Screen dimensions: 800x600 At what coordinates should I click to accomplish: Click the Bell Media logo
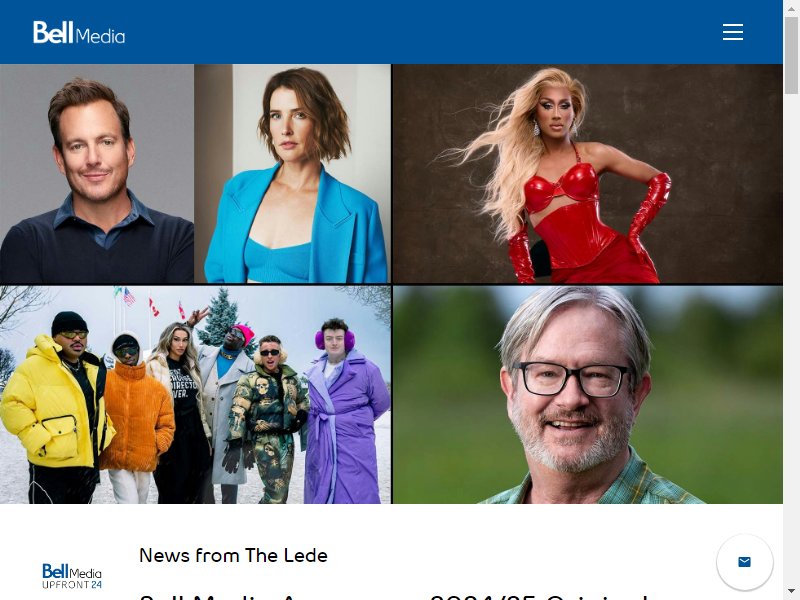[x=79, y=33]
